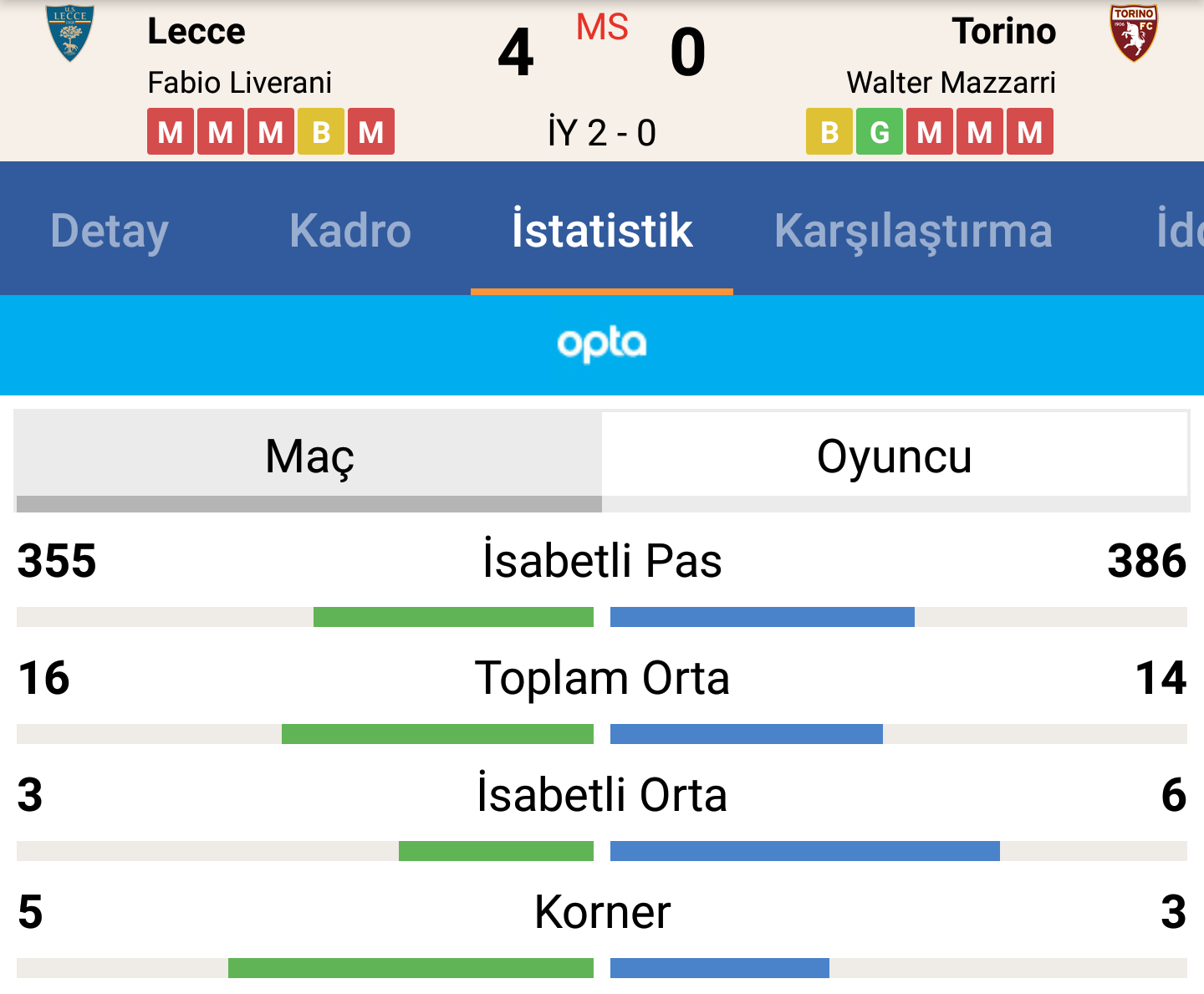Open the Lecce team name link
Viewport: 1204px width, 994px height.
(196, 31)
